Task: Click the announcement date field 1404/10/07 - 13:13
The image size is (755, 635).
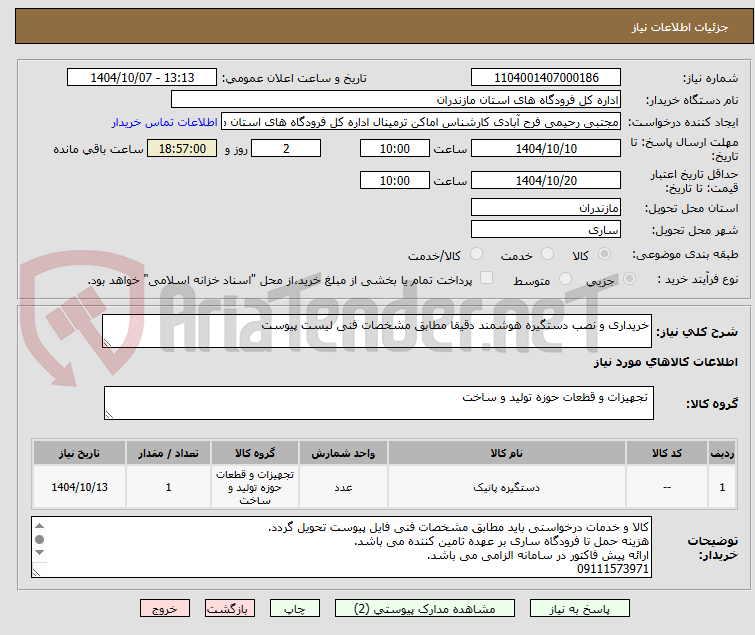Action: click(x=142, y=78)
